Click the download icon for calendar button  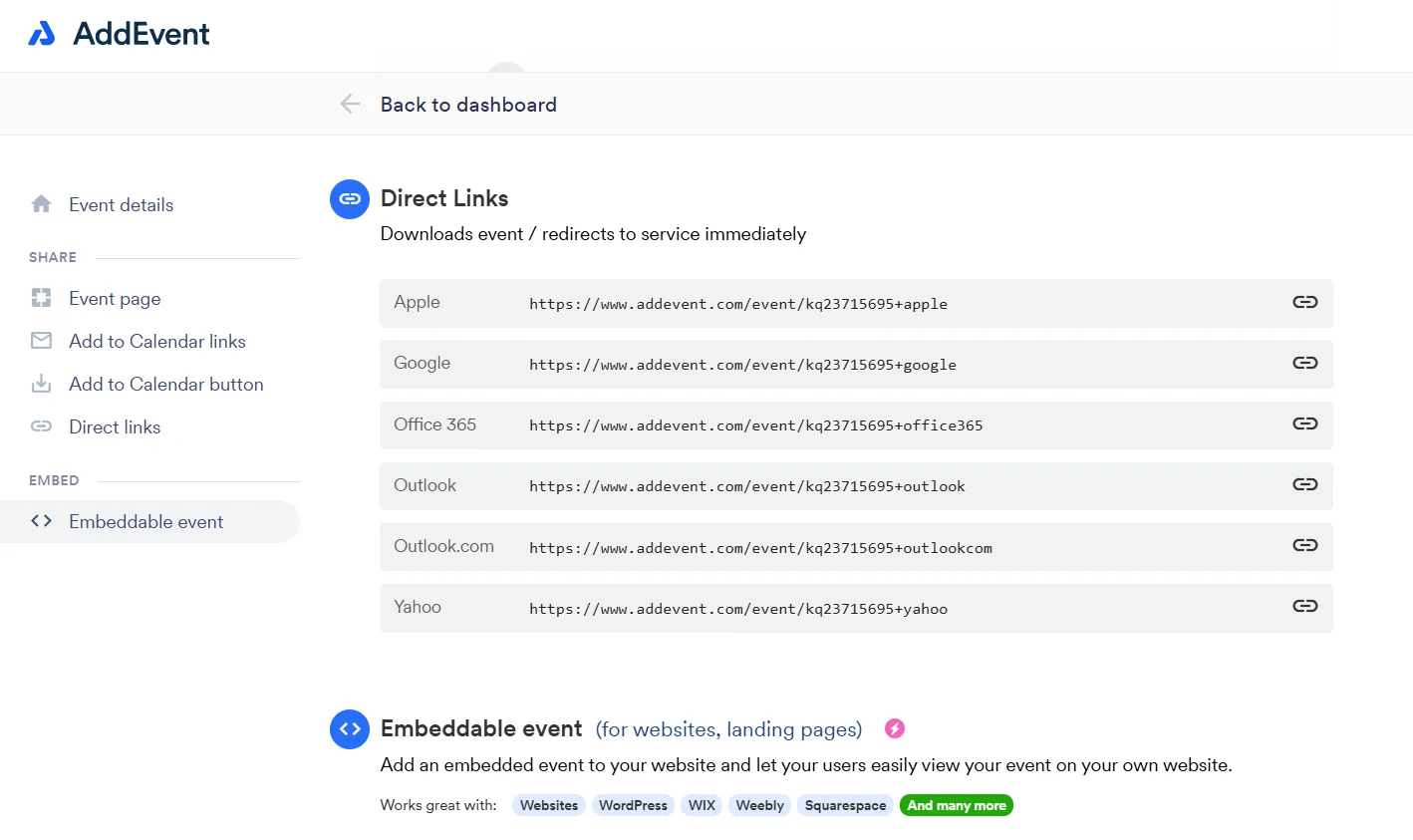[41, 384]
